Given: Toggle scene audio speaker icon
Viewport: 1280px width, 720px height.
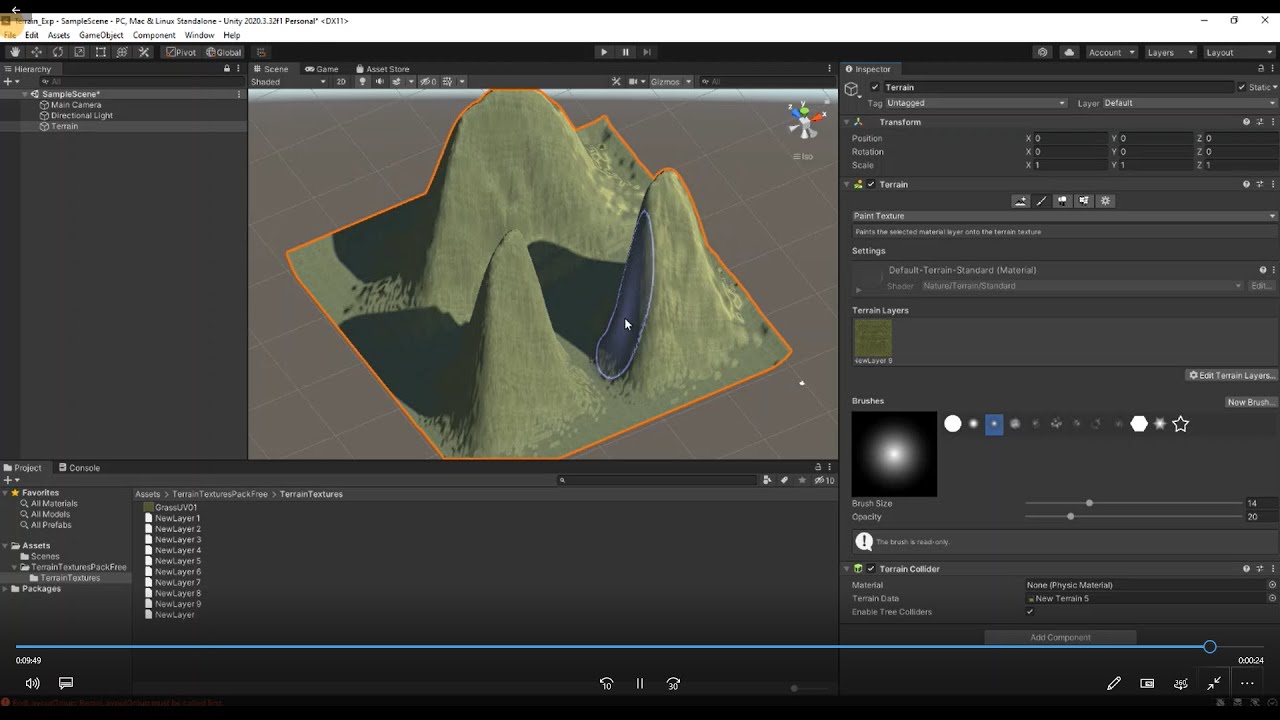Looking at the screenshot, I should [379, 82].
